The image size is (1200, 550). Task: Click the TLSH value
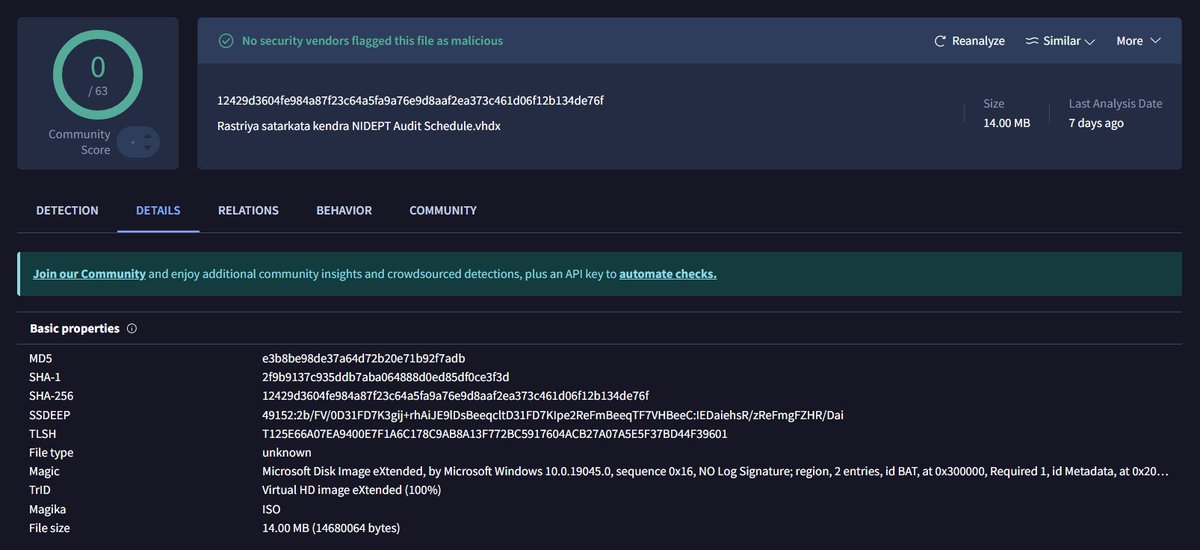pos(494,434)
